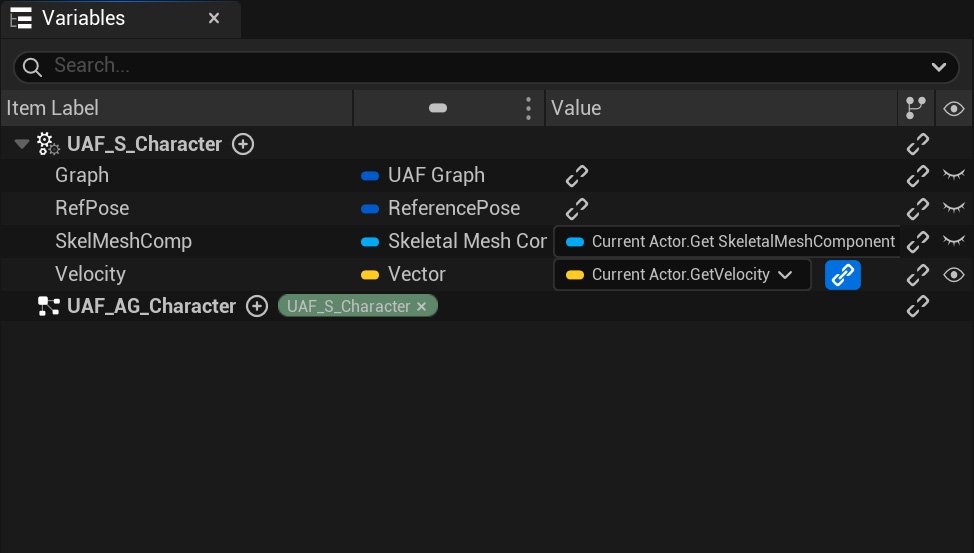Click the plus icon next to UAF_S_Character
The image size is (974, 553).
[x=242, y=144]
